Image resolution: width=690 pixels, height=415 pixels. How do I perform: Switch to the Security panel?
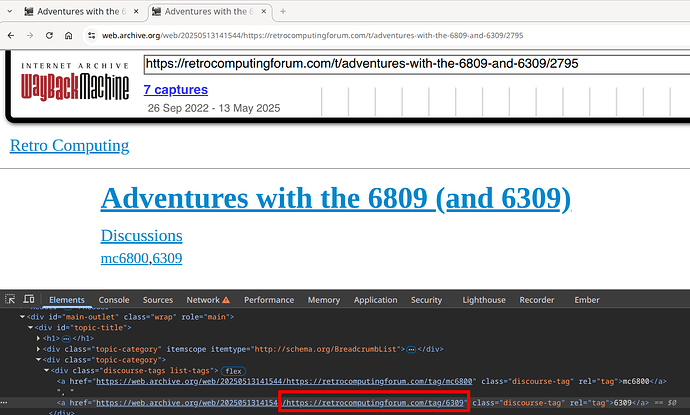(x=426, y=300)
